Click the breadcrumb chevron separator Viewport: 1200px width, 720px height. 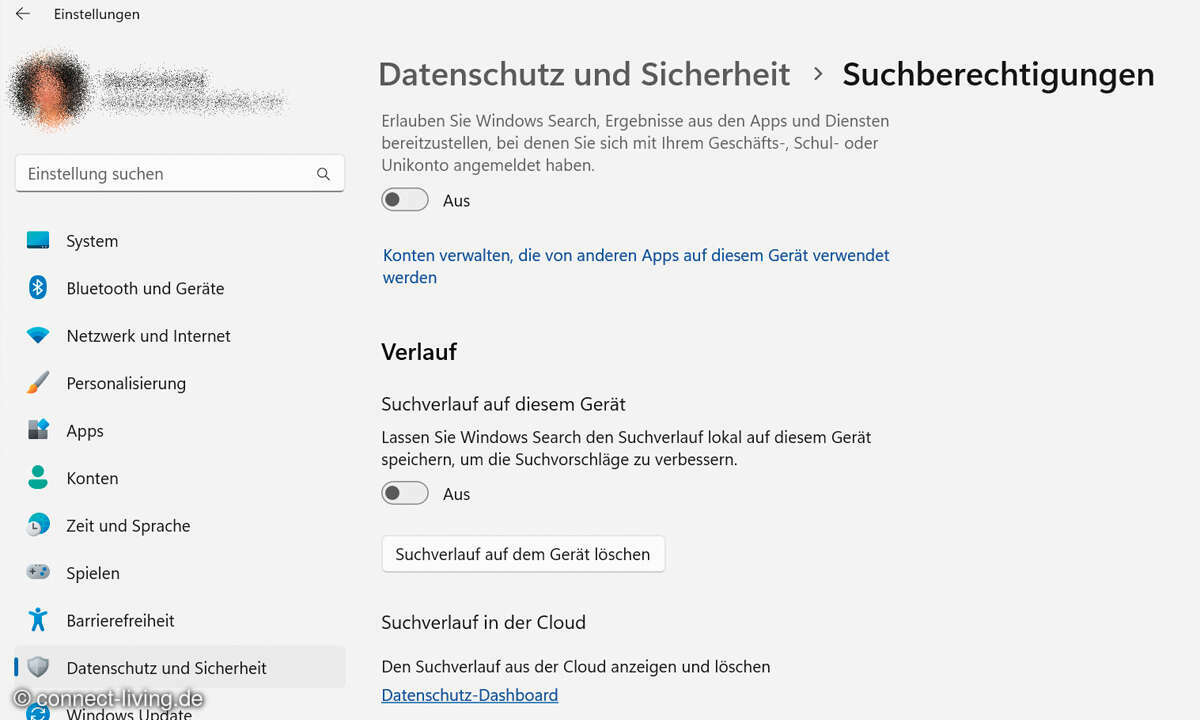(x=818, y=74)
